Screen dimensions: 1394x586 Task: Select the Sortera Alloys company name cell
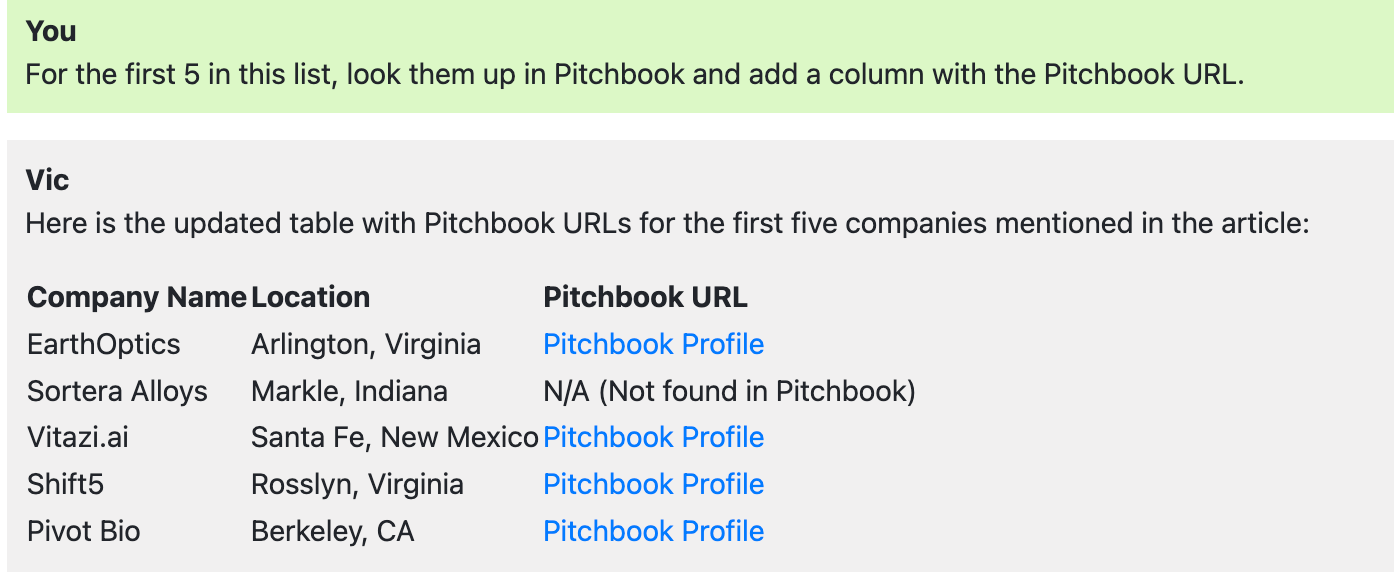(x=117, y=391)
